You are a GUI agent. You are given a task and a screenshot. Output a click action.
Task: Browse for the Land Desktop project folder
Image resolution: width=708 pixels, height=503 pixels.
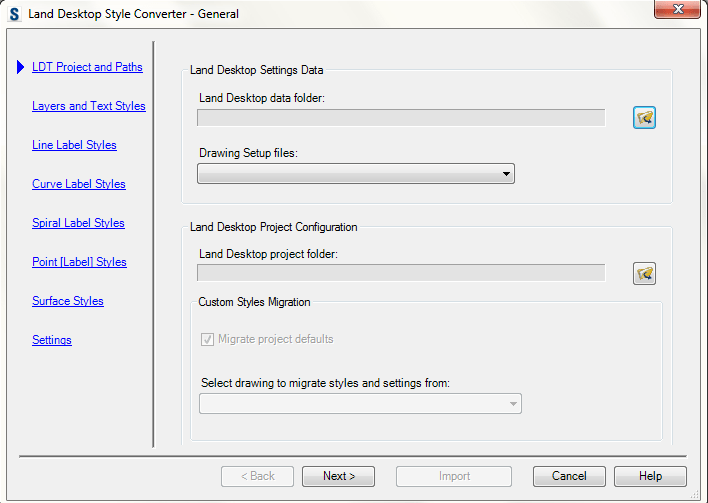(x=644, y=274)
